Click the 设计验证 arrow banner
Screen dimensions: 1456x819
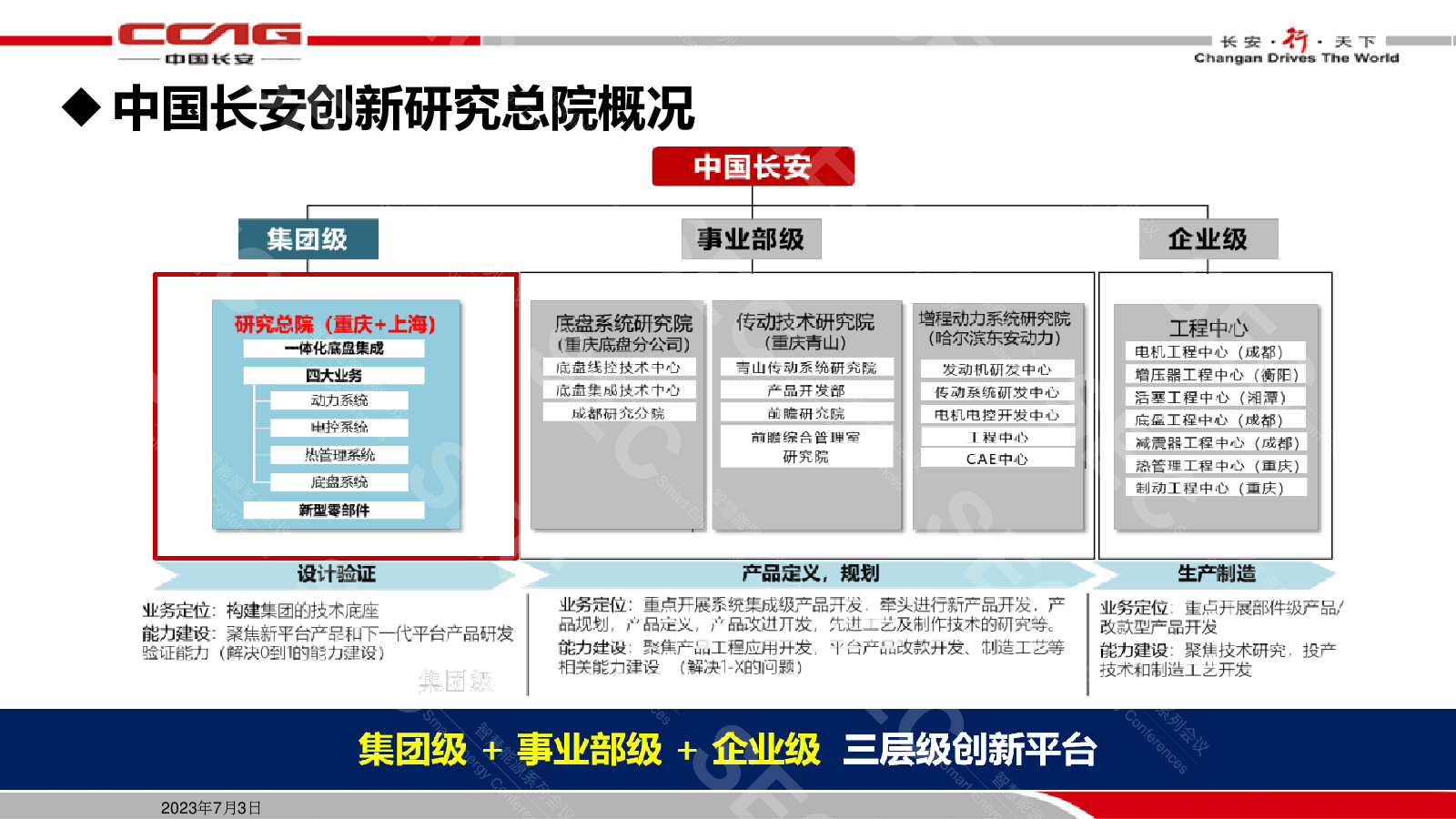(x=335, y=574)
